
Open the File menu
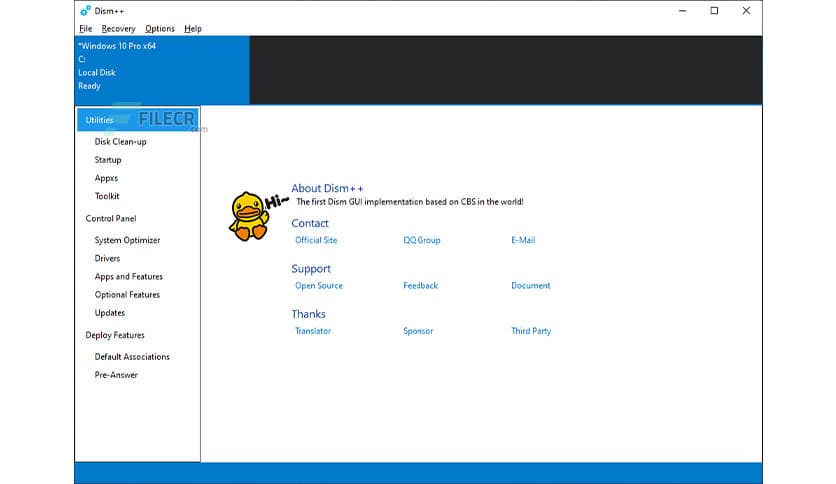click(85, 29)
